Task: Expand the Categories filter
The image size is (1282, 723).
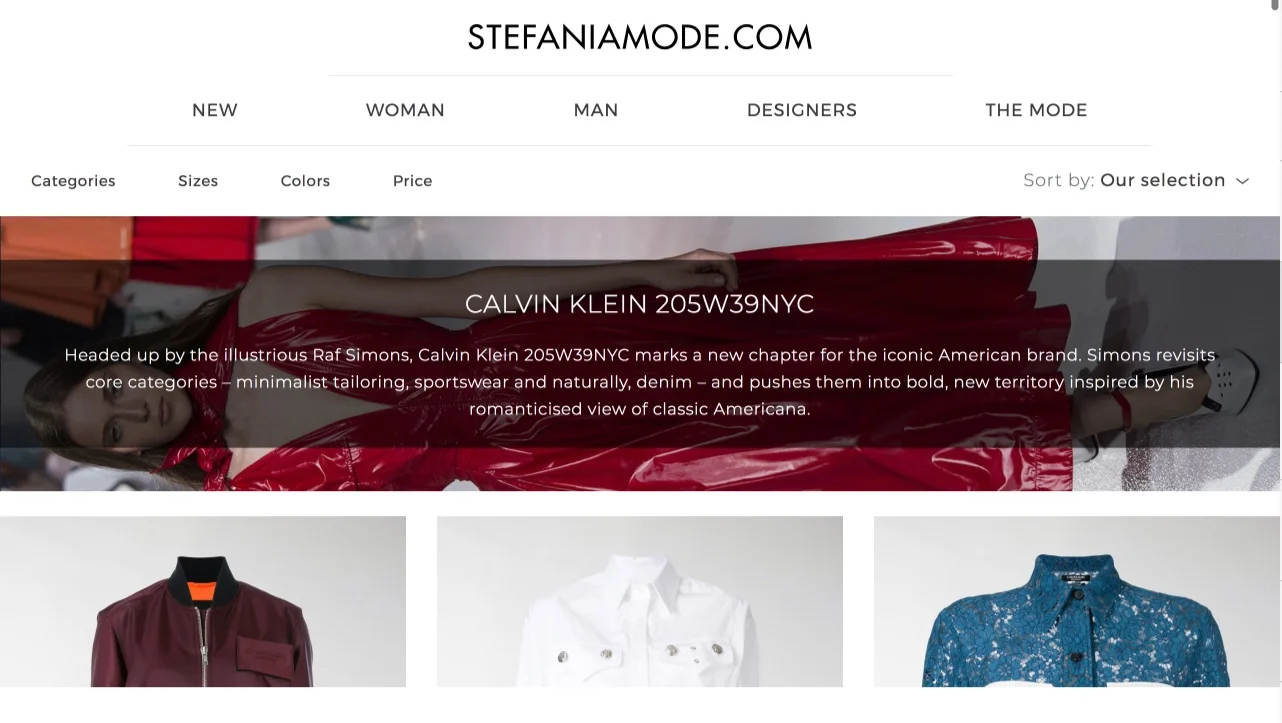Action: [73, 181]
